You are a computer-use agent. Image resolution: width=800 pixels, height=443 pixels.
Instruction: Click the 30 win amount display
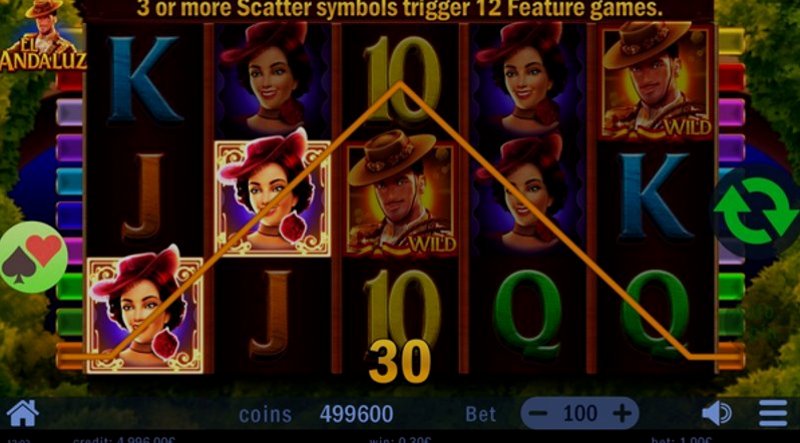tap(399, 361)
